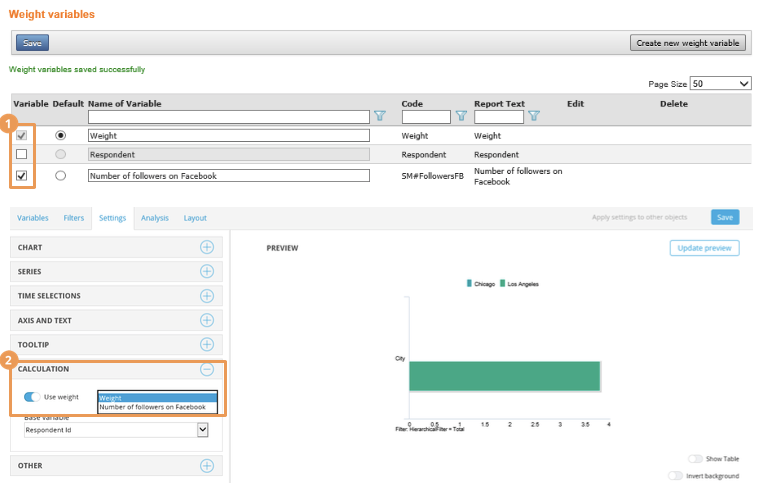
Task: Choose Number of followers on Facebook option
Action: click(152, 407)
